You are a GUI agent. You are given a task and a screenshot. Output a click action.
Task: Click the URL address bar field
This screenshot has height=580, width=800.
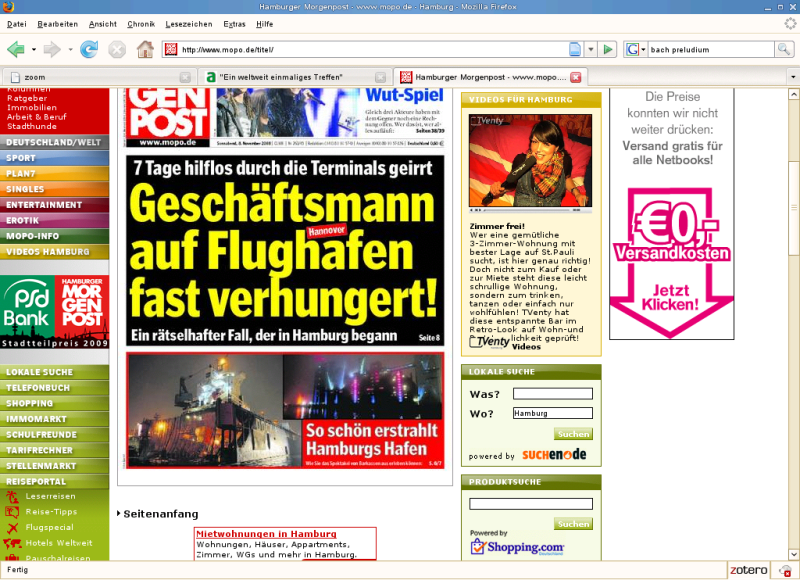click(x=373, y=49)
